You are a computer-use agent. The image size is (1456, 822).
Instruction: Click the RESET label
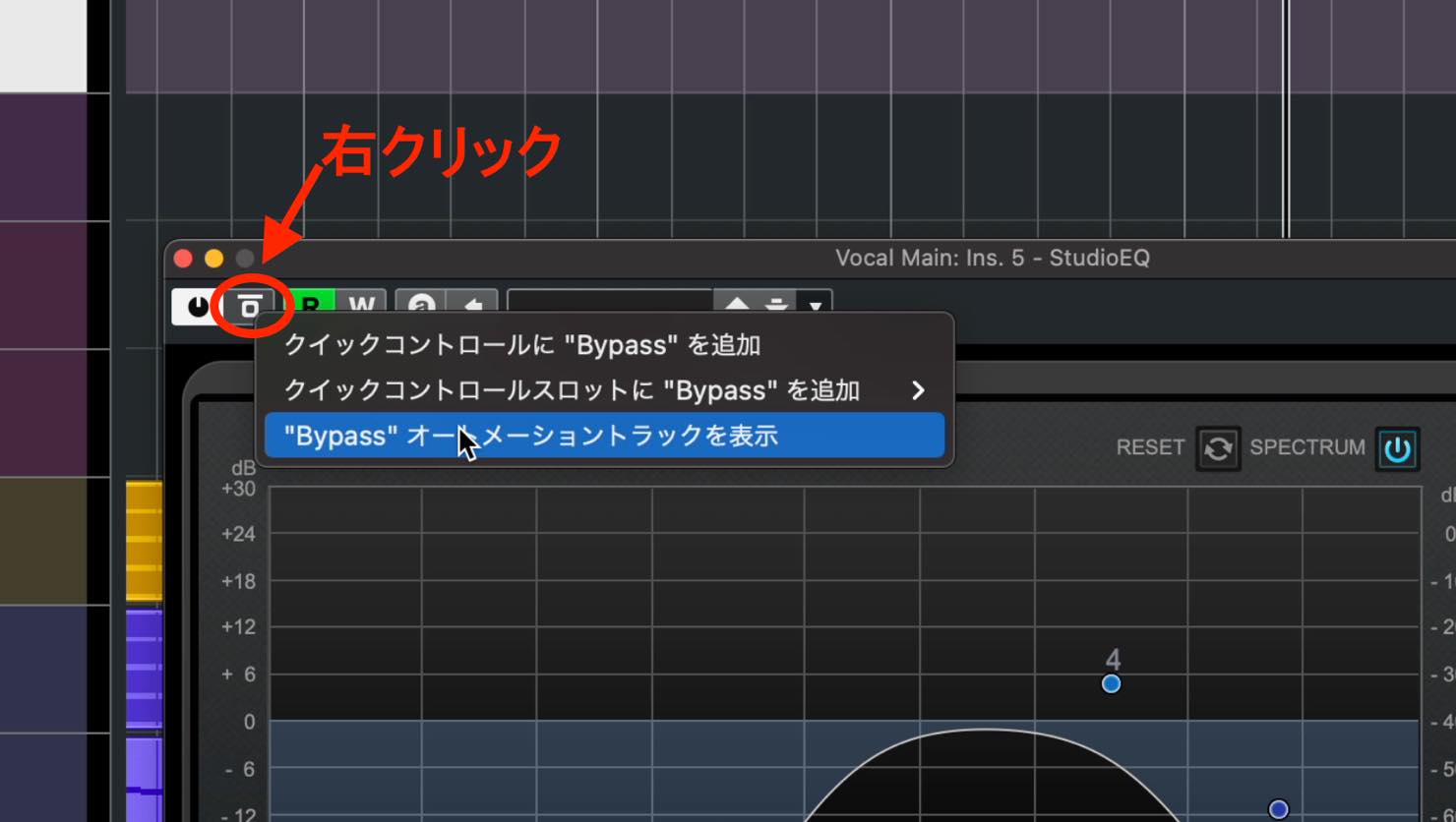coord(1150,447)
